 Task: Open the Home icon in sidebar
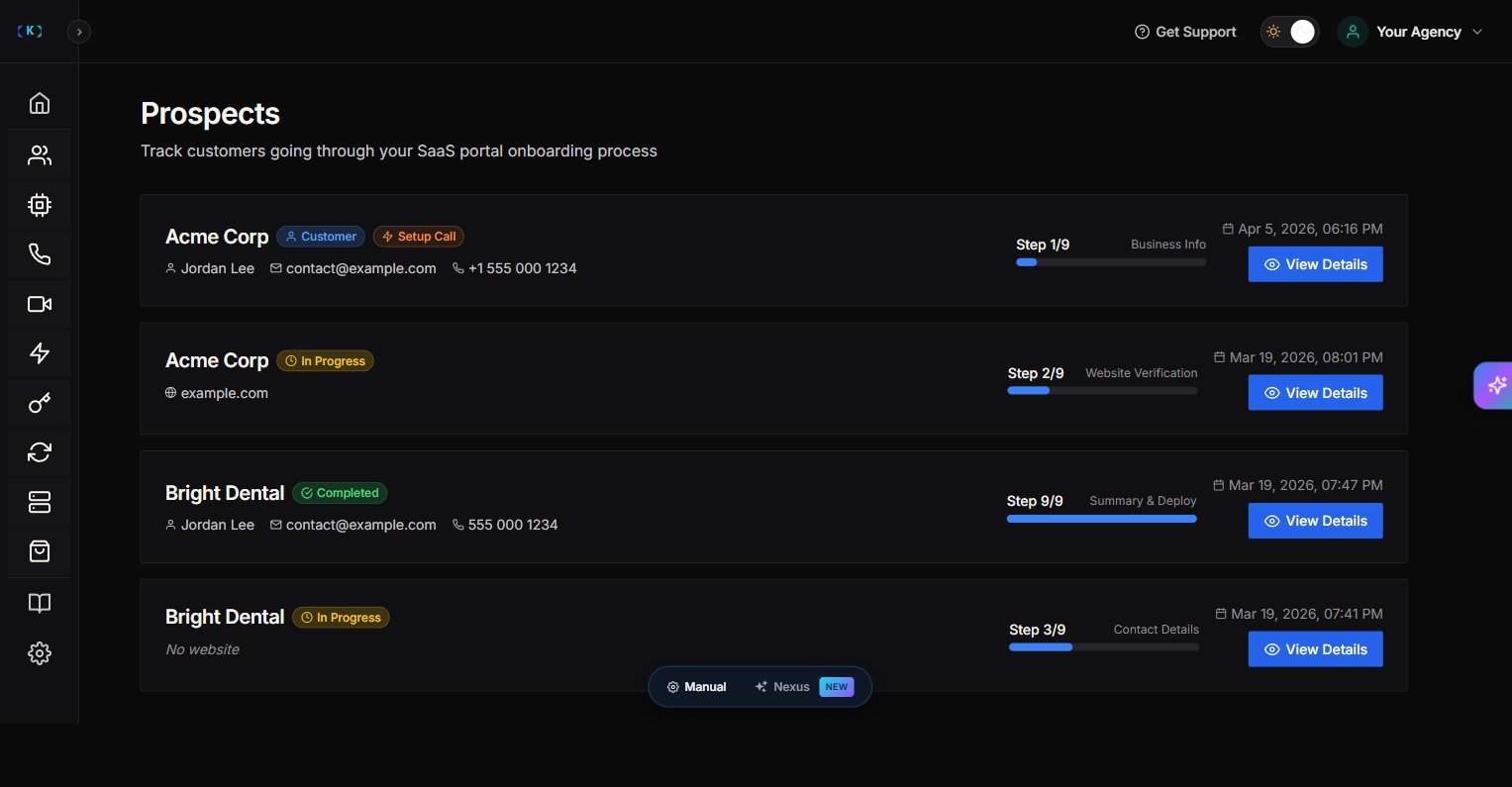point(39,103)
